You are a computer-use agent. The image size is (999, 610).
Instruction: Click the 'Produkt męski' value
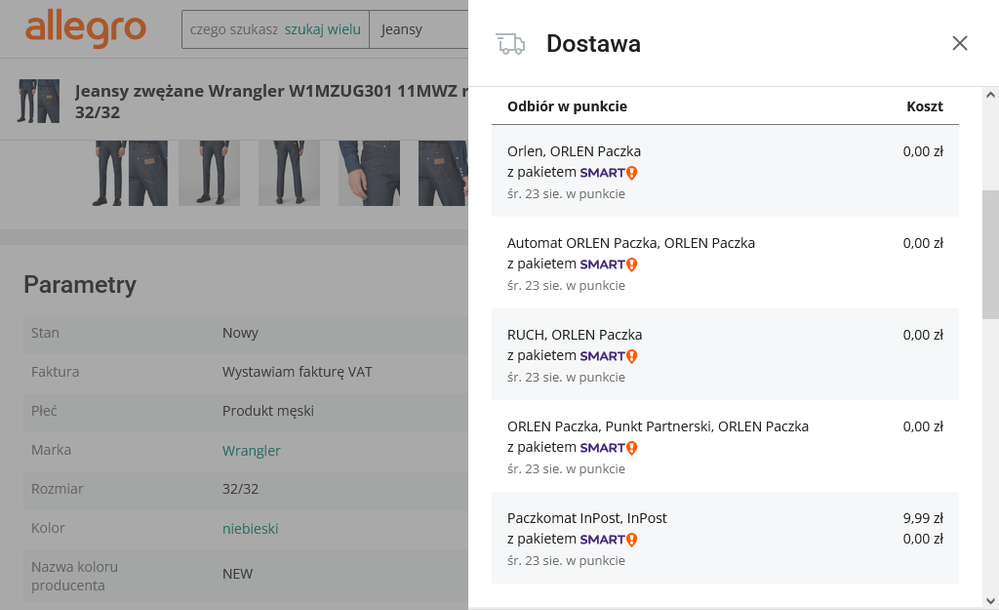pos(268,411)
